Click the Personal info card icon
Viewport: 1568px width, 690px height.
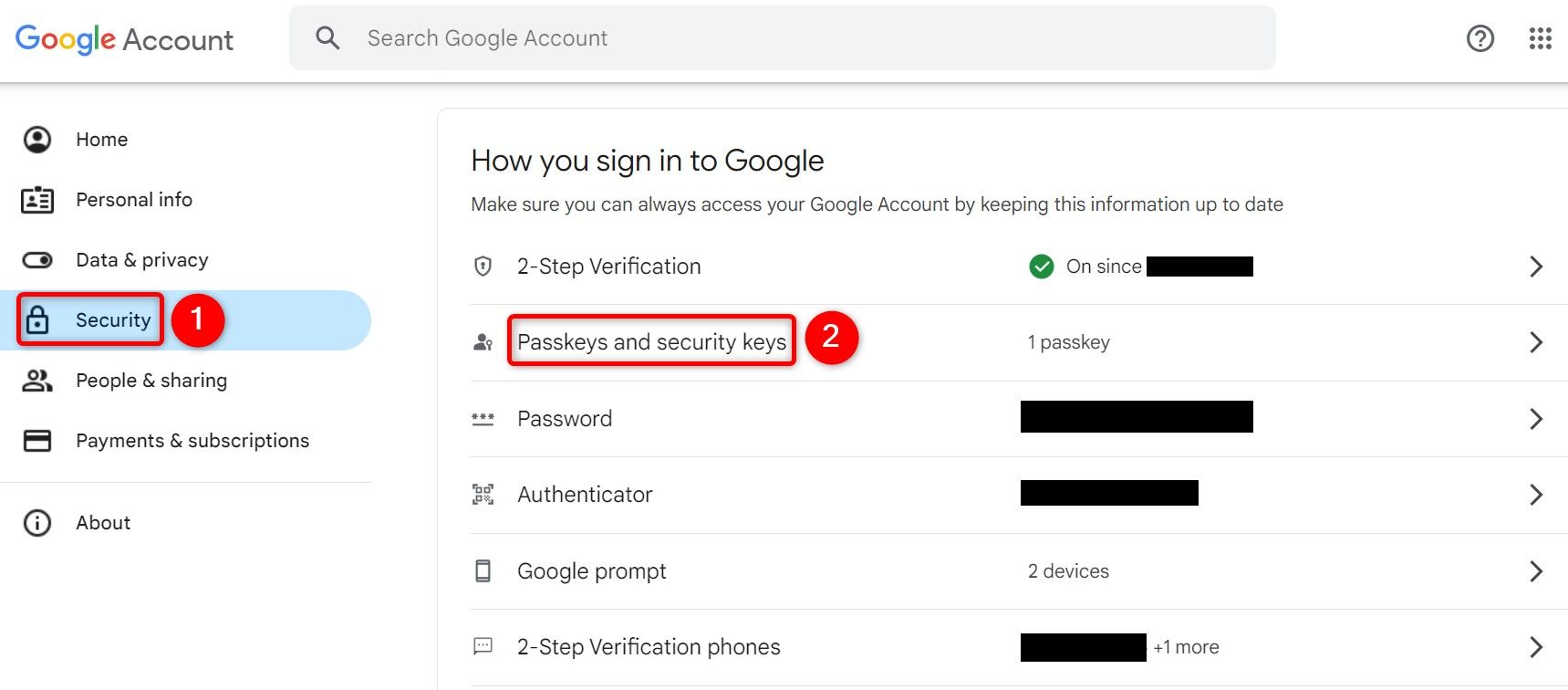click(36, 199)
